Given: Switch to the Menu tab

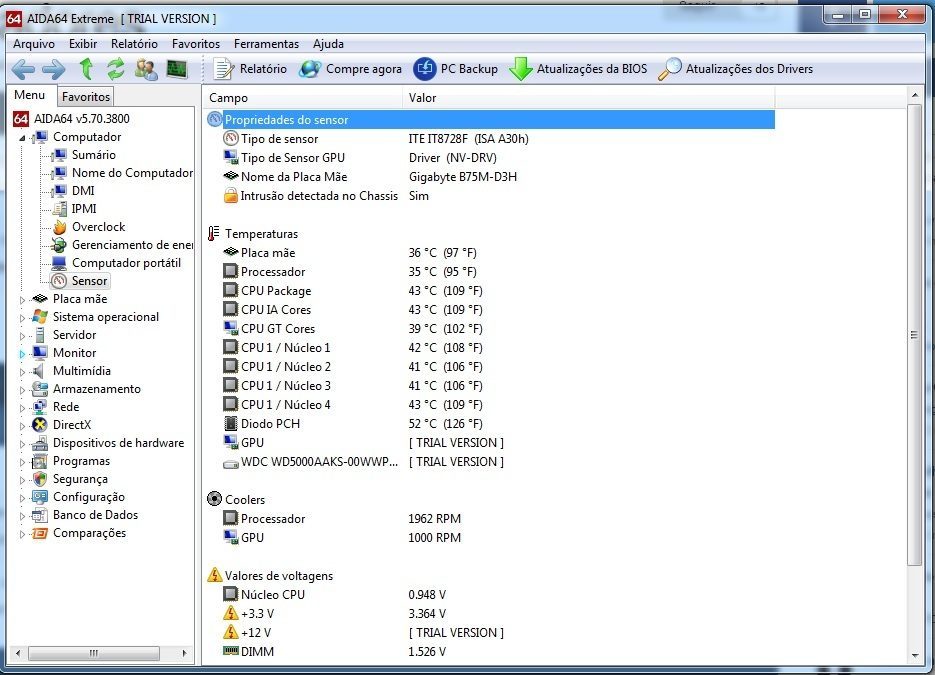Looking at the screenshot, I should pos(30,95).
